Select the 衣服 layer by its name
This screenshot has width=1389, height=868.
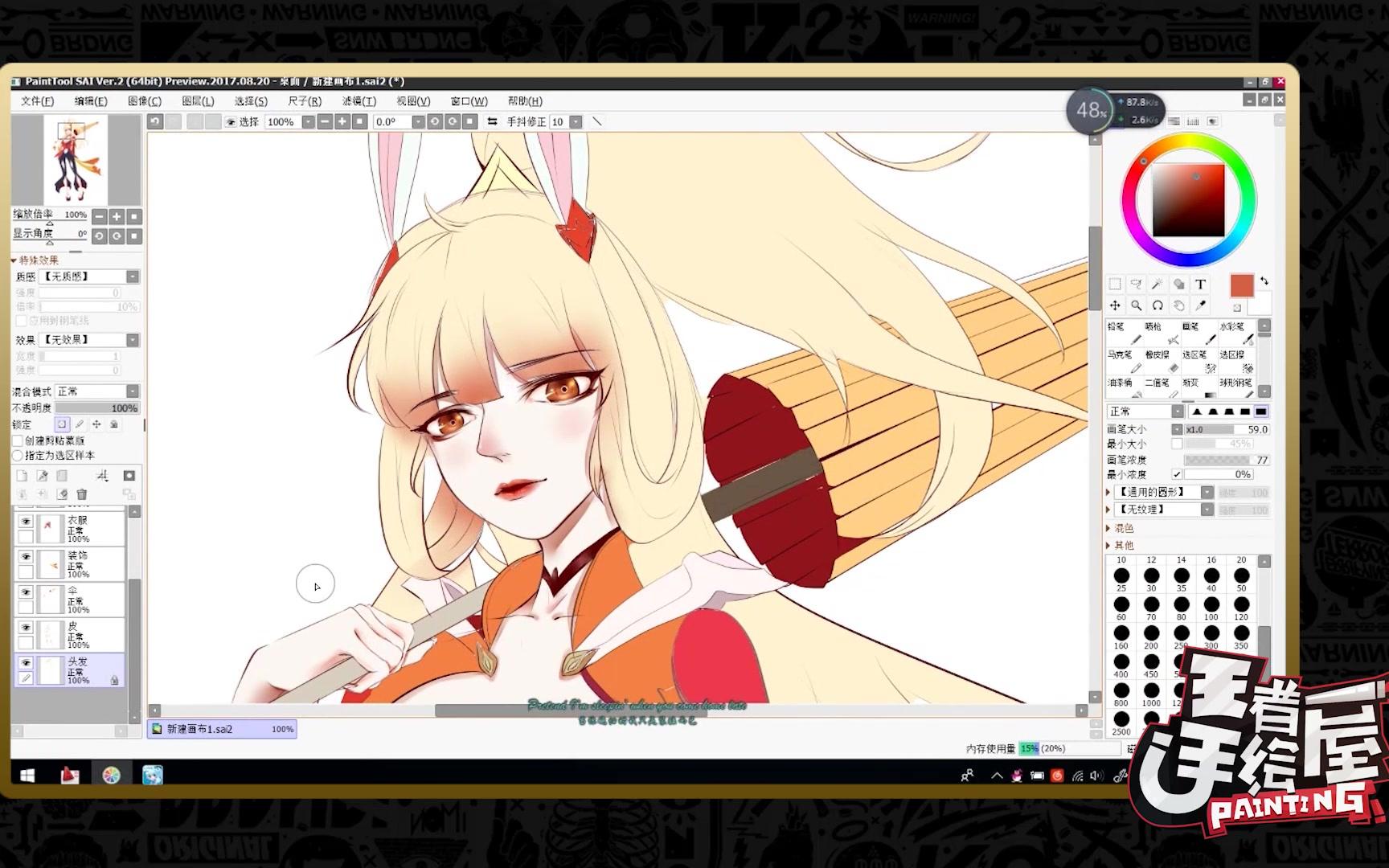tap(77, 520)
